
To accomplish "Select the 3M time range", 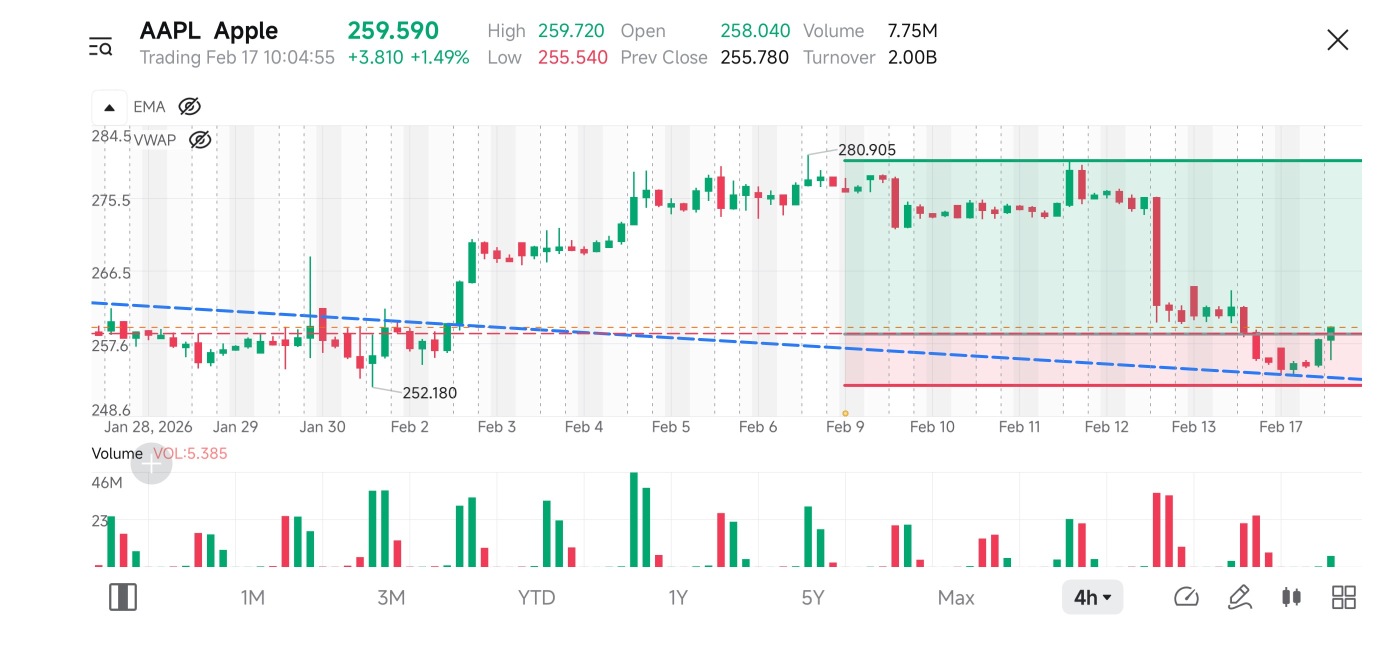I will (x=391, y=598).
